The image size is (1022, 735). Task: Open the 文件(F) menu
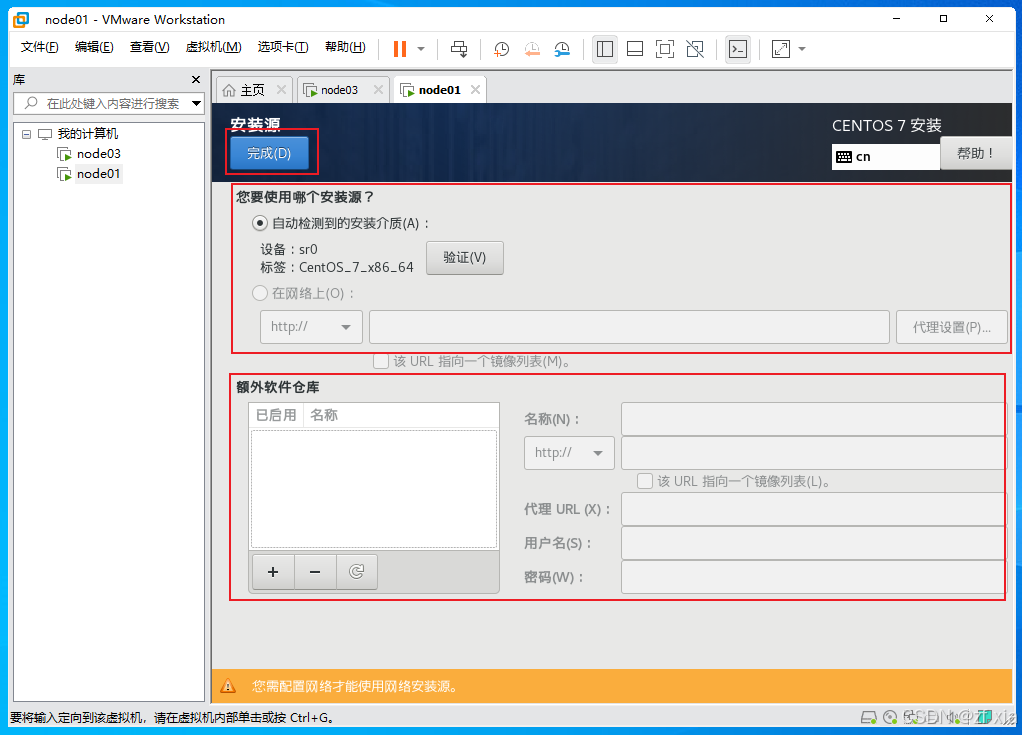tap(39, 47)
